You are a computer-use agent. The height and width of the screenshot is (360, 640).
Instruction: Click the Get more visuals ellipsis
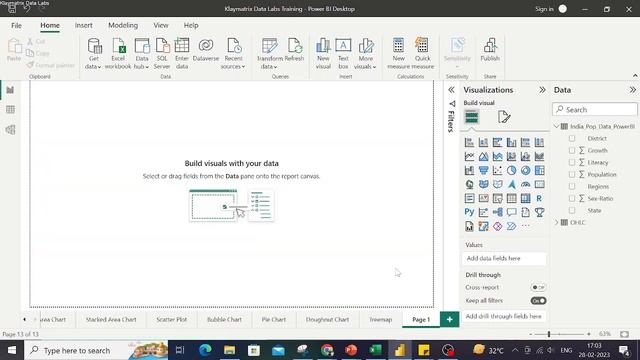tap(525, 226)
